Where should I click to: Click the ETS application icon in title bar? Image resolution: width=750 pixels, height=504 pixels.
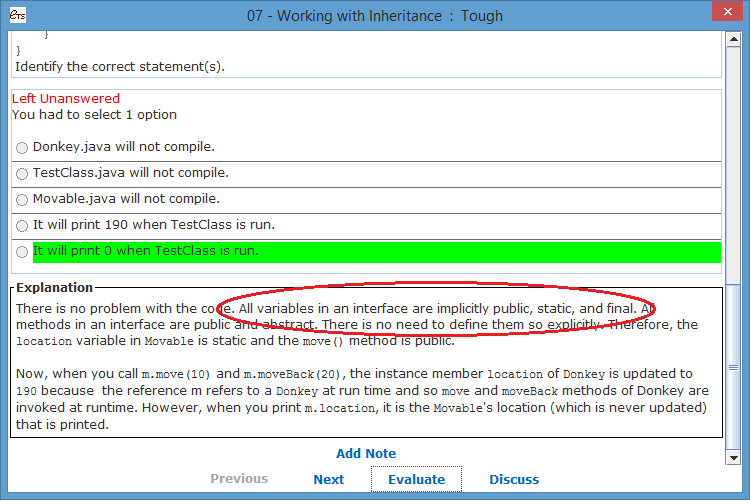[15, 15]
